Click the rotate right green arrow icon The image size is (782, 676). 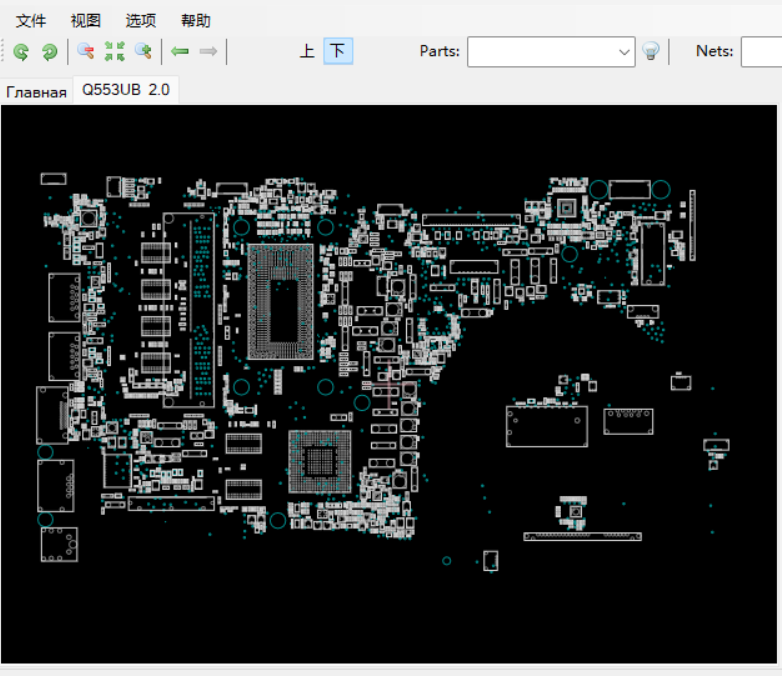tap(49, 51)
